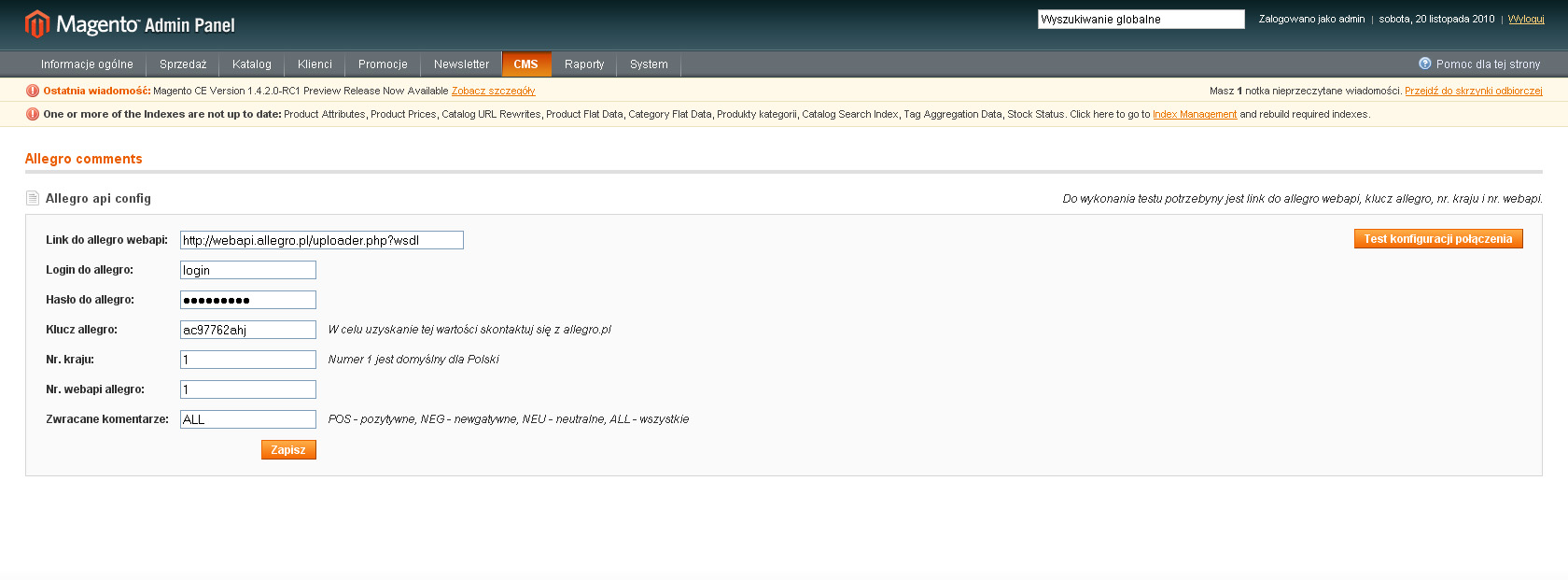This screenshot has width=1568, height=580.
Task: Focus the Wyszukiwanie globalne search field
Action: click(x=1141, y=19)
